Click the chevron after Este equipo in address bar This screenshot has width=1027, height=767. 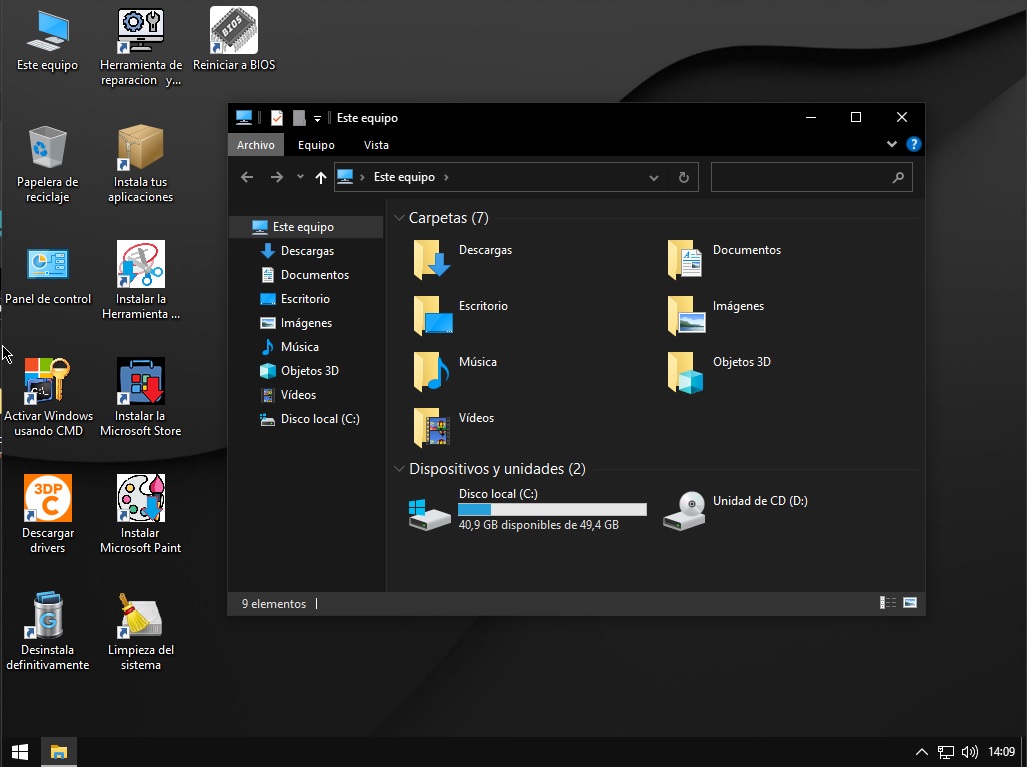tap(446, 177)
